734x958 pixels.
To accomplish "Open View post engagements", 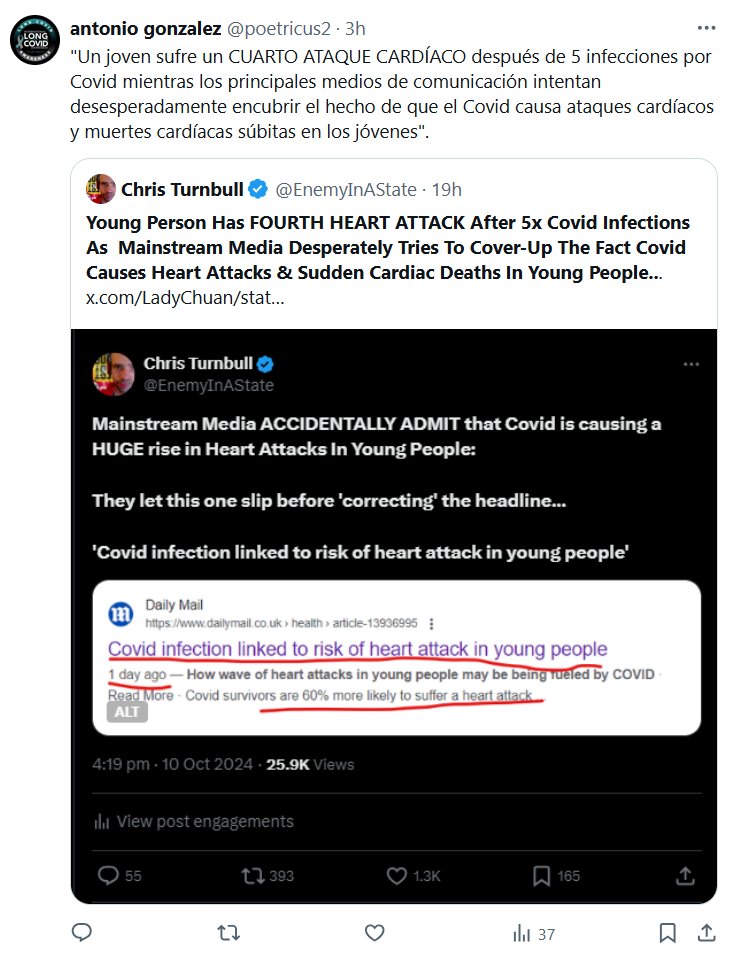I will coord(204,821).
